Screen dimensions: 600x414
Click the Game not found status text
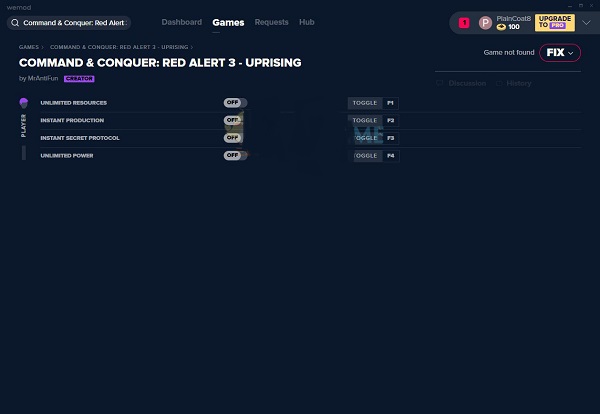pos(509,53)
